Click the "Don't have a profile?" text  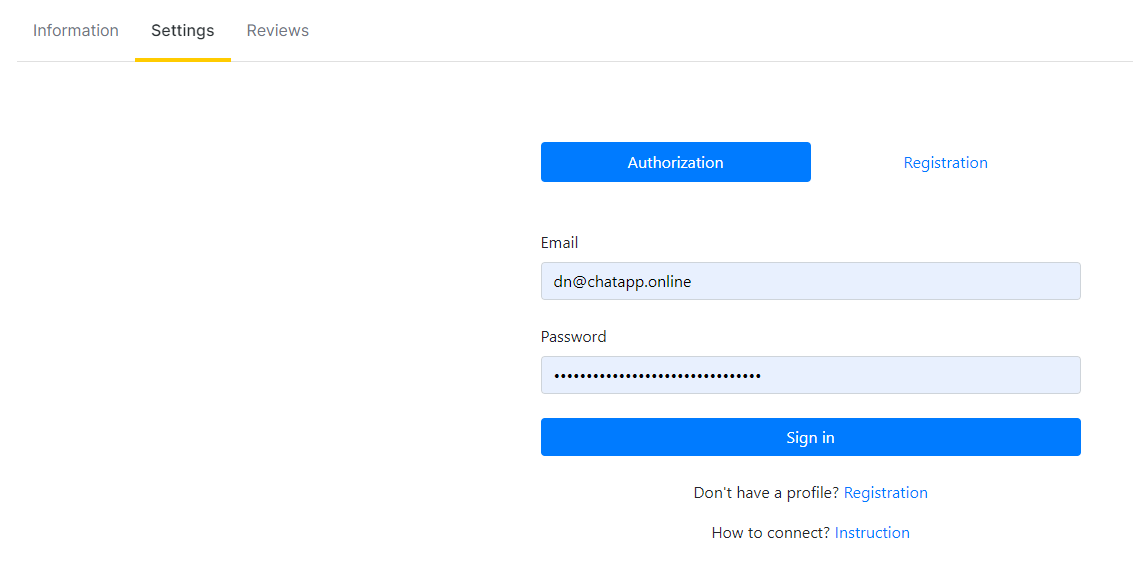click(766, 493)
